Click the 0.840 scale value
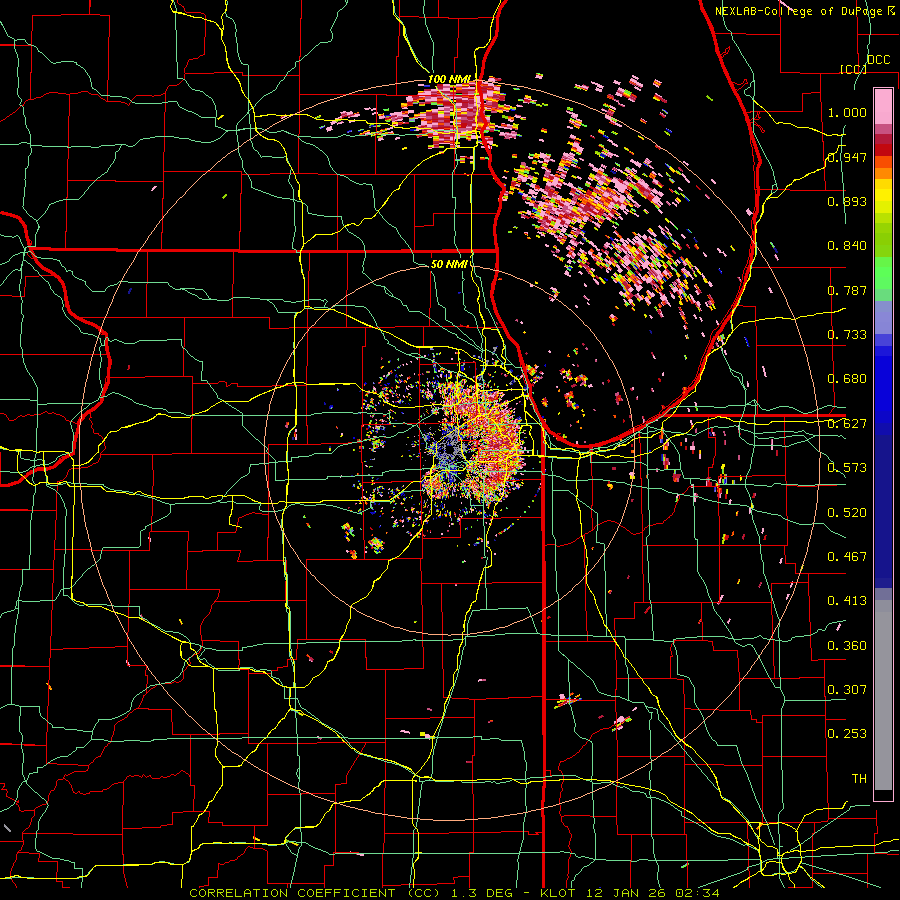The width and height of the screenshot is (900, 900). pyautogui.click(x=847, y=246)
